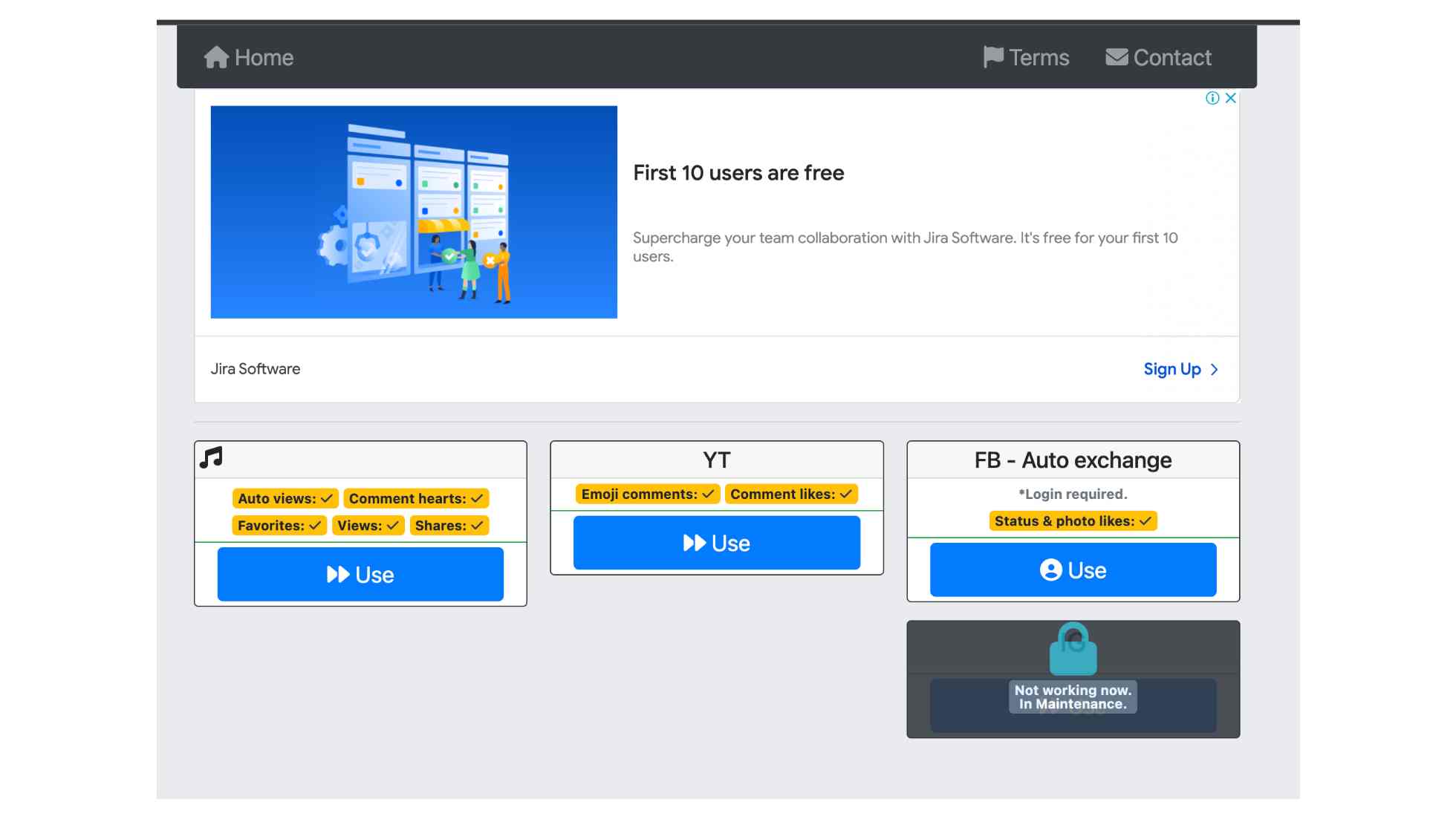Click Sign Up chevron arrow
Image resolution: width=1456 pixels, height=819 pixels.
[1215, 370]
